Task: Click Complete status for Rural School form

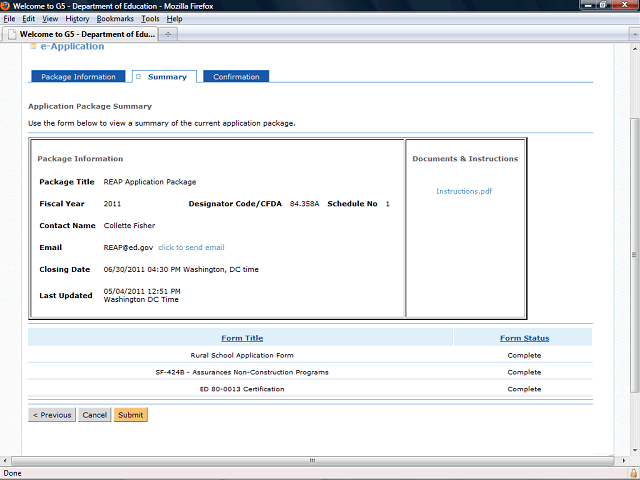Action: [x=524, y=355]
